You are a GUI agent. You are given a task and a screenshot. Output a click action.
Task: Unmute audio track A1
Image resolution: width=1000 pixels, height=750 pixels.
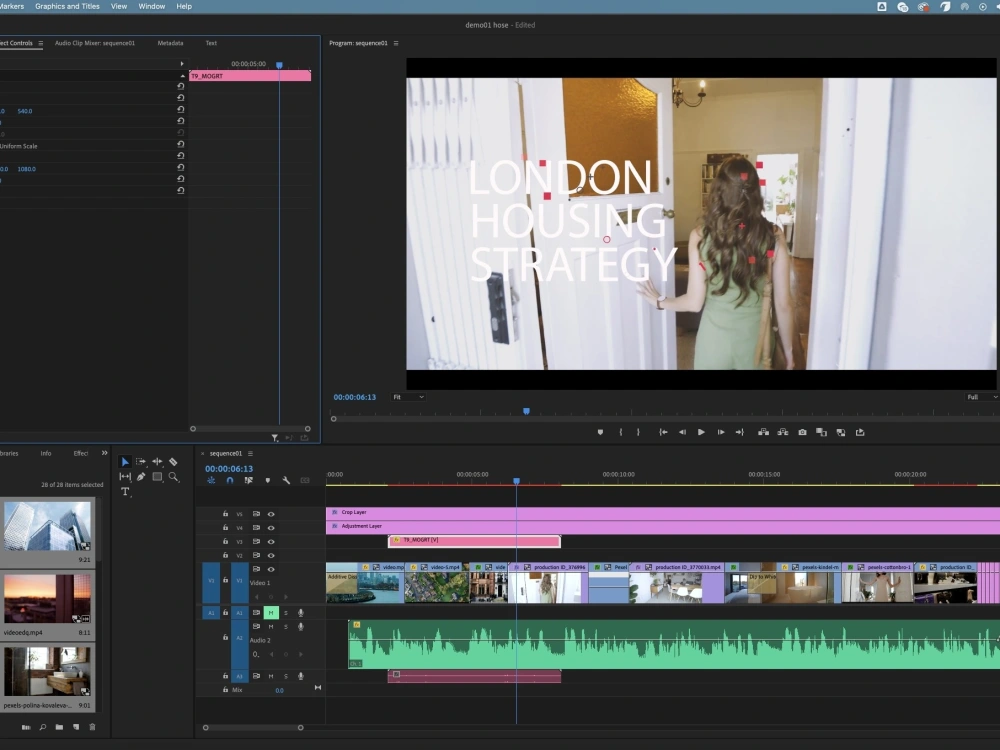pyautogui.click(x=271, y=613)
